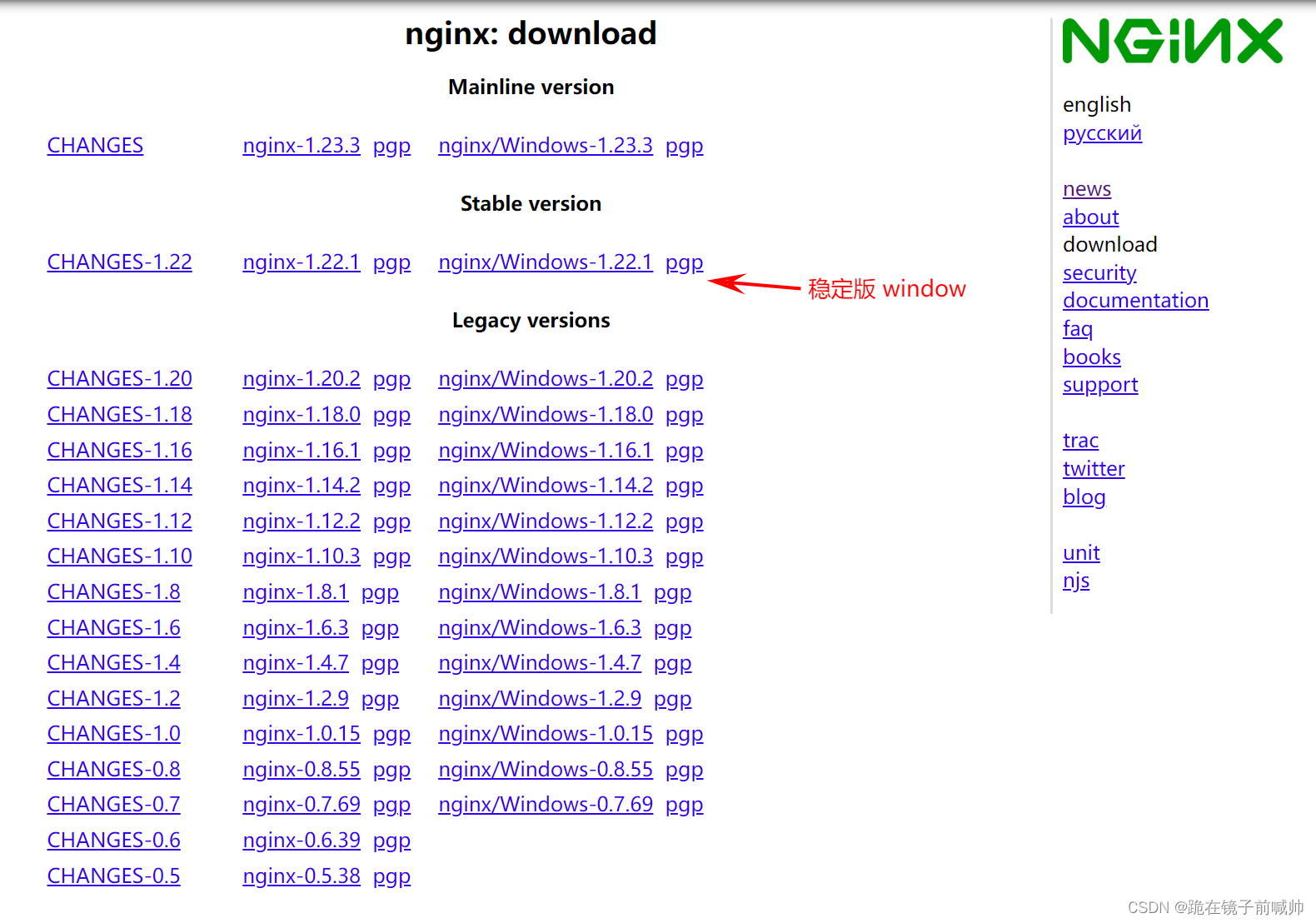Screen dimensions: 1316x923
Task: Download nginx-1.14.2
Action: click(x=302, y=486)
